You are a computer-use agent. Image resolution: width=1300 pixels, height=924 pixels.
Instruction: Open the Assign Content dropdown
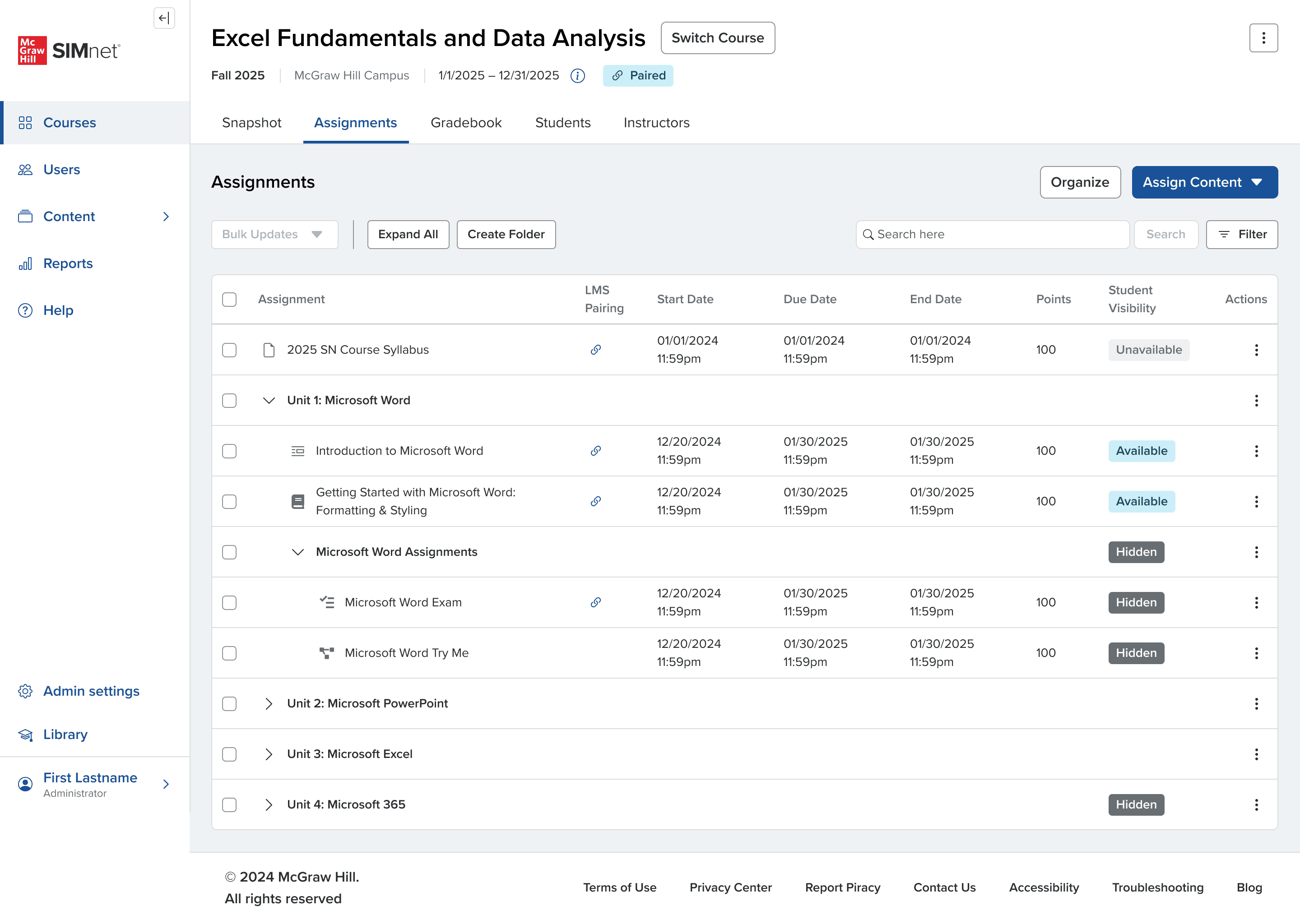pos(1204,182)
